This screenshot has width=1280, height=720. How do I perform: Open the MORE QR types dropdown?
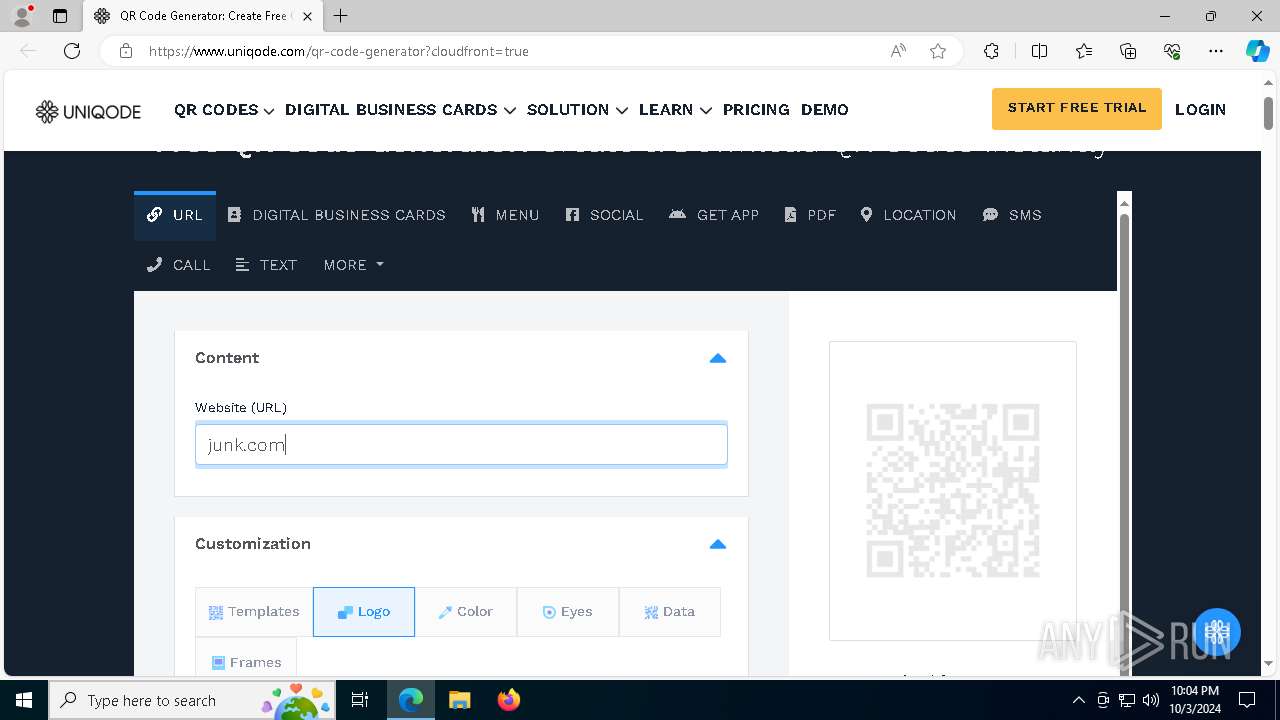click(x=353, y=265)
